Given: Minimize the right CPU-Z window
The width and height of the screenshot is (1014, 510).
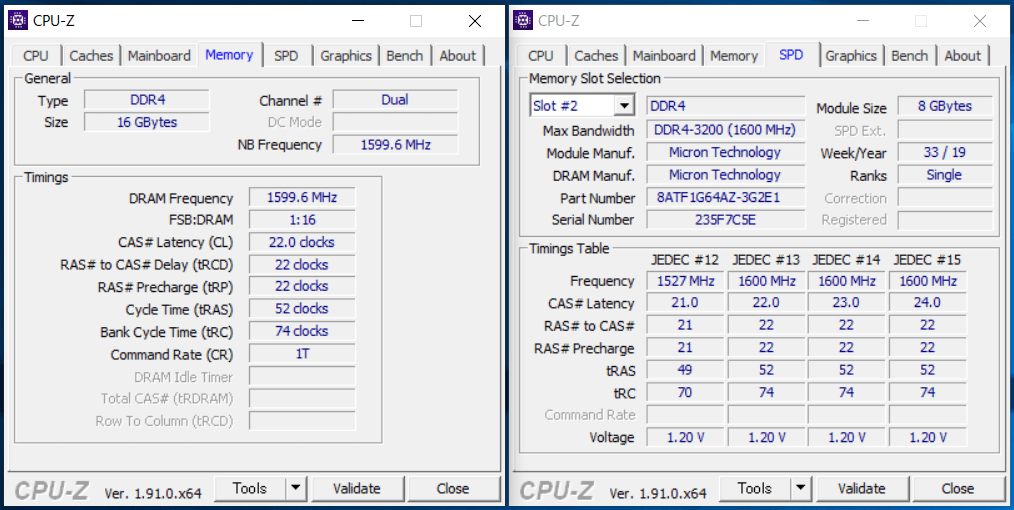Looking at the screenshot, I should [863, 21].
